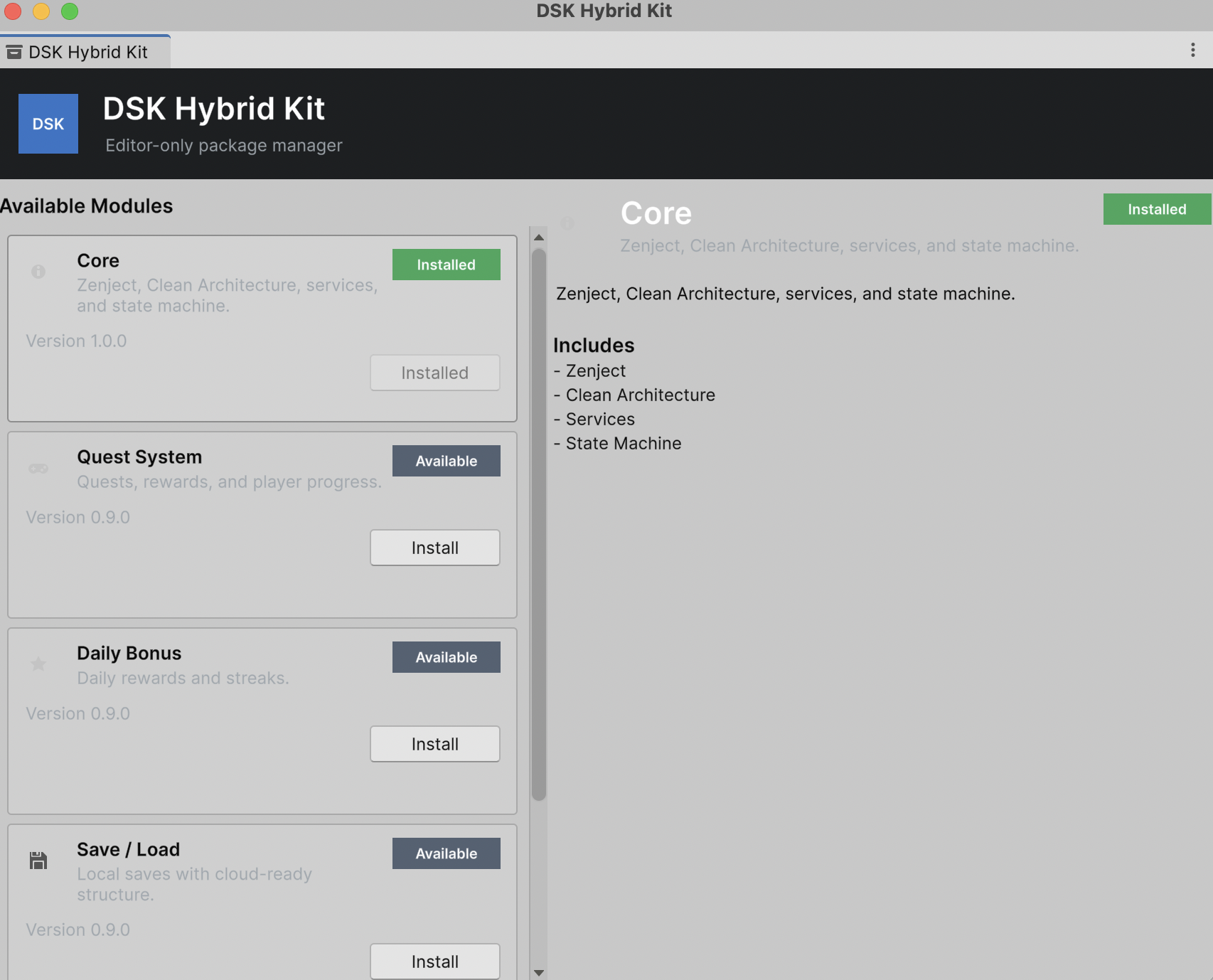
Task: Click the module list scroll up arrow
Action: pos(539,237)
